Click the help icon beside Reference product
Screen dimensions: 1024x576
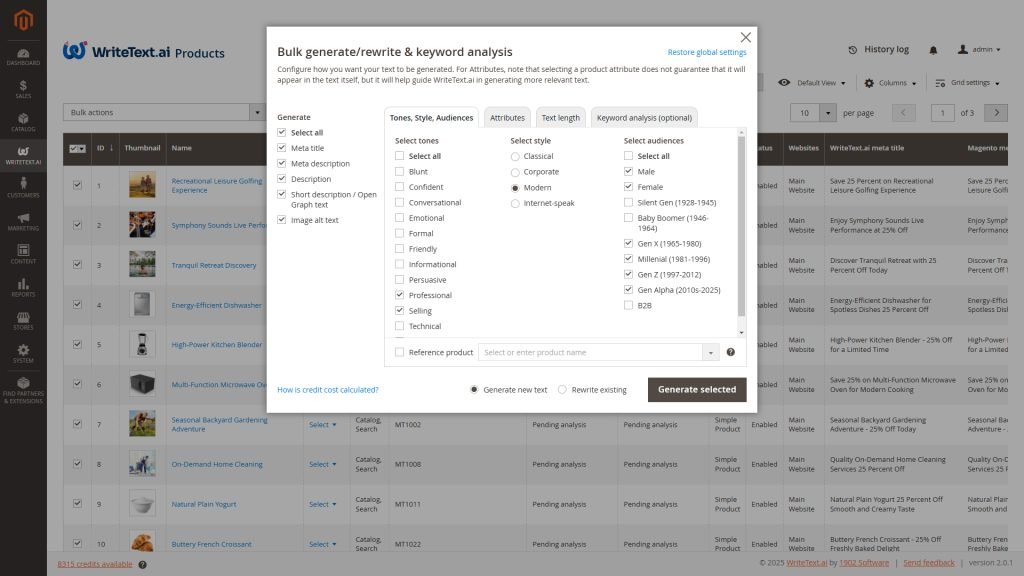pos(730,352)
